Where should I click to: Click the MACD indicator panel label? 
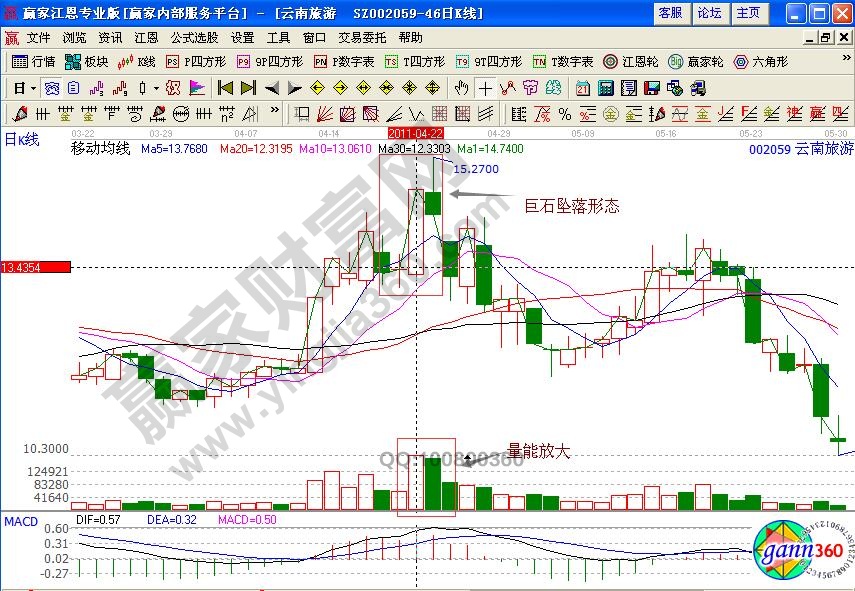tap(21, 522)
